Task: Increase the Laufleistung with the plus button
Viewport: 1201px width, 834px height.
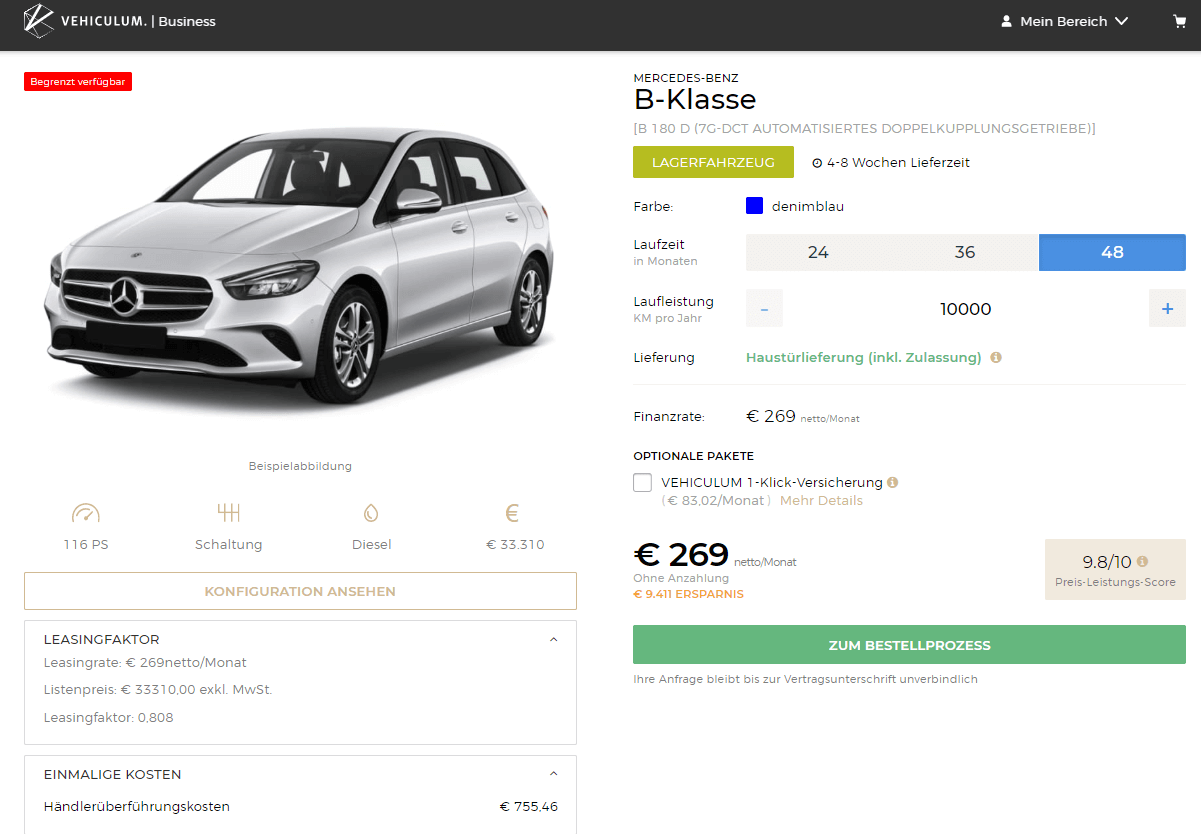Action: click(x=1167, y=309)
